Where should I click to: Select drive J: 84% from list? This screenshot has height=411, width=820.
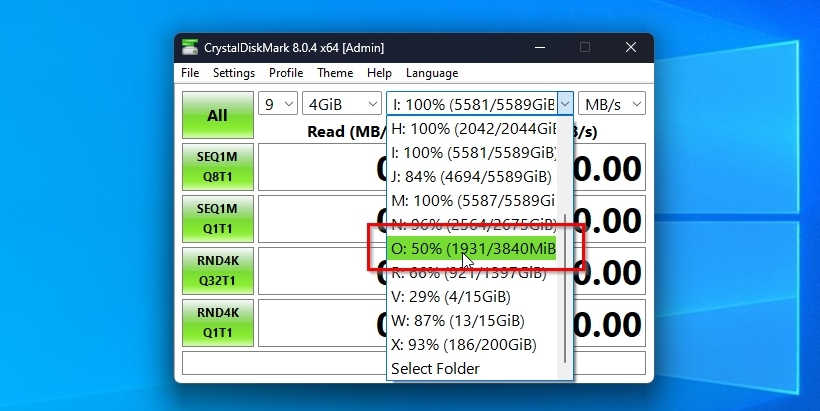[x=472, y=177]
